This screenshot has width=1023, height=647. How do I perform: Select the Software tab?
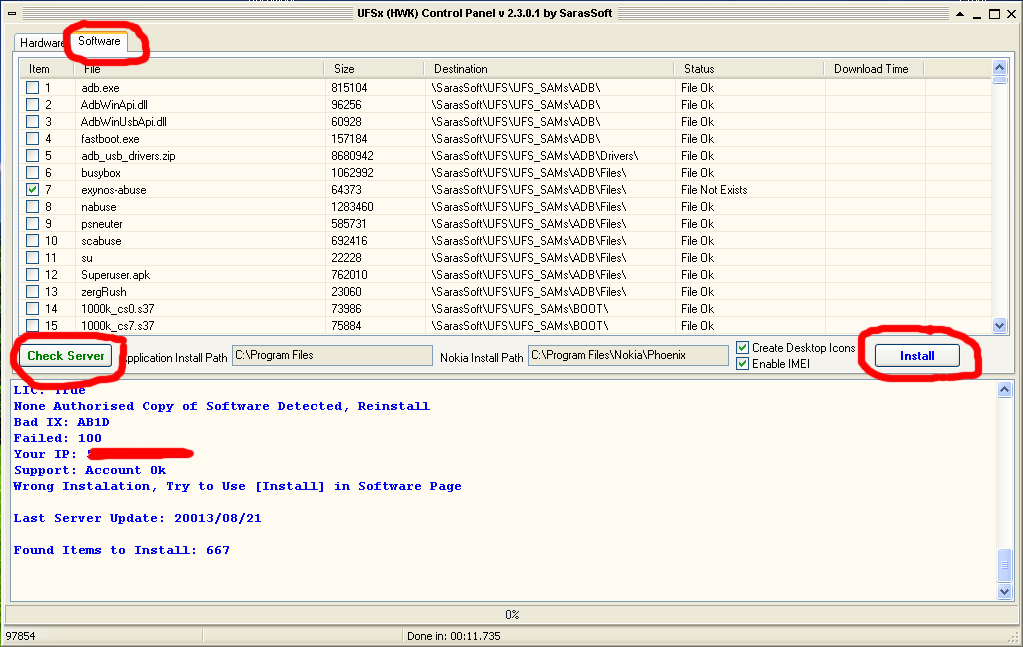pos(99,41)
